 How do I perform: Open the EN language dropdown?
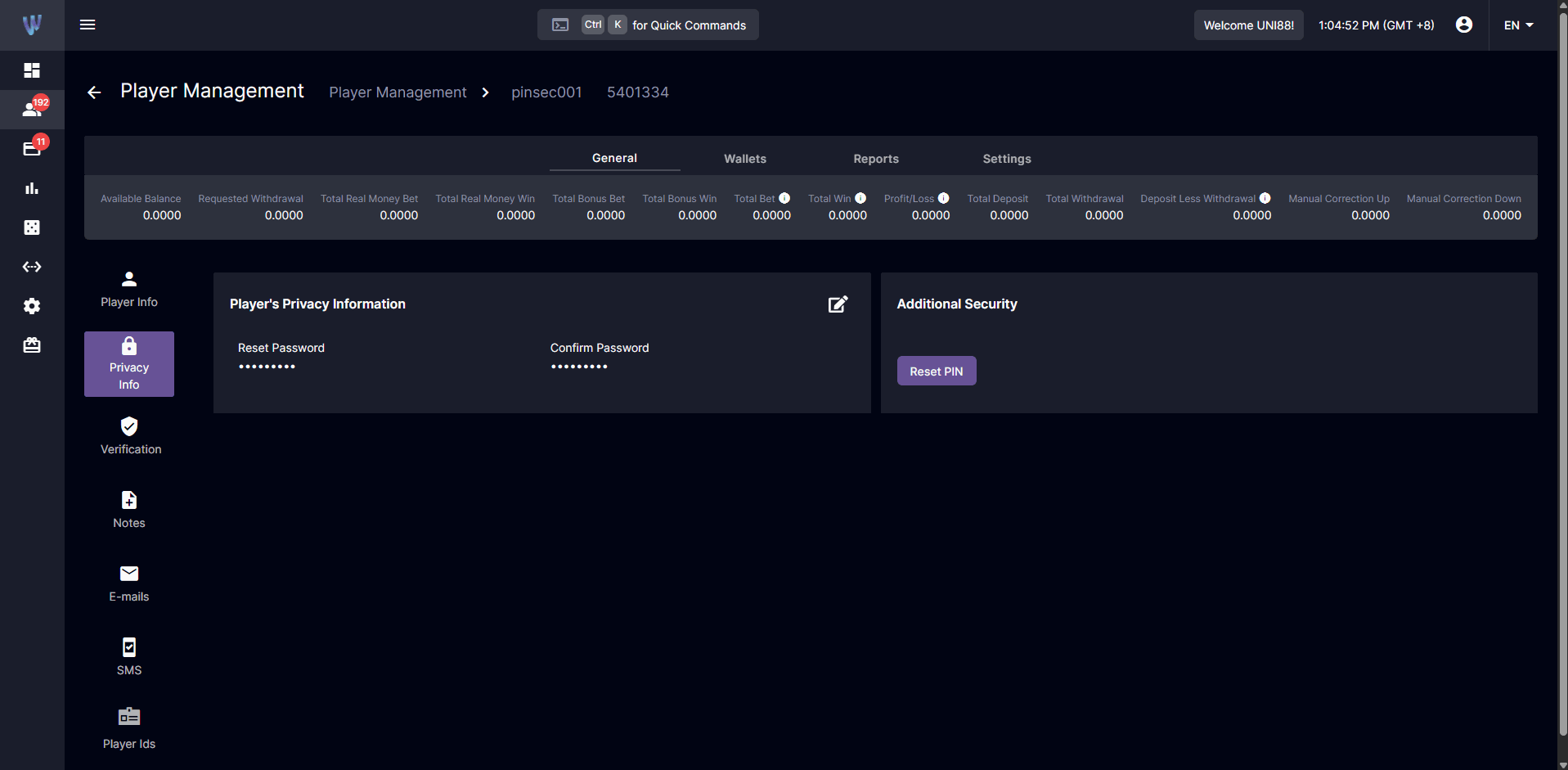coord(1519,25)
